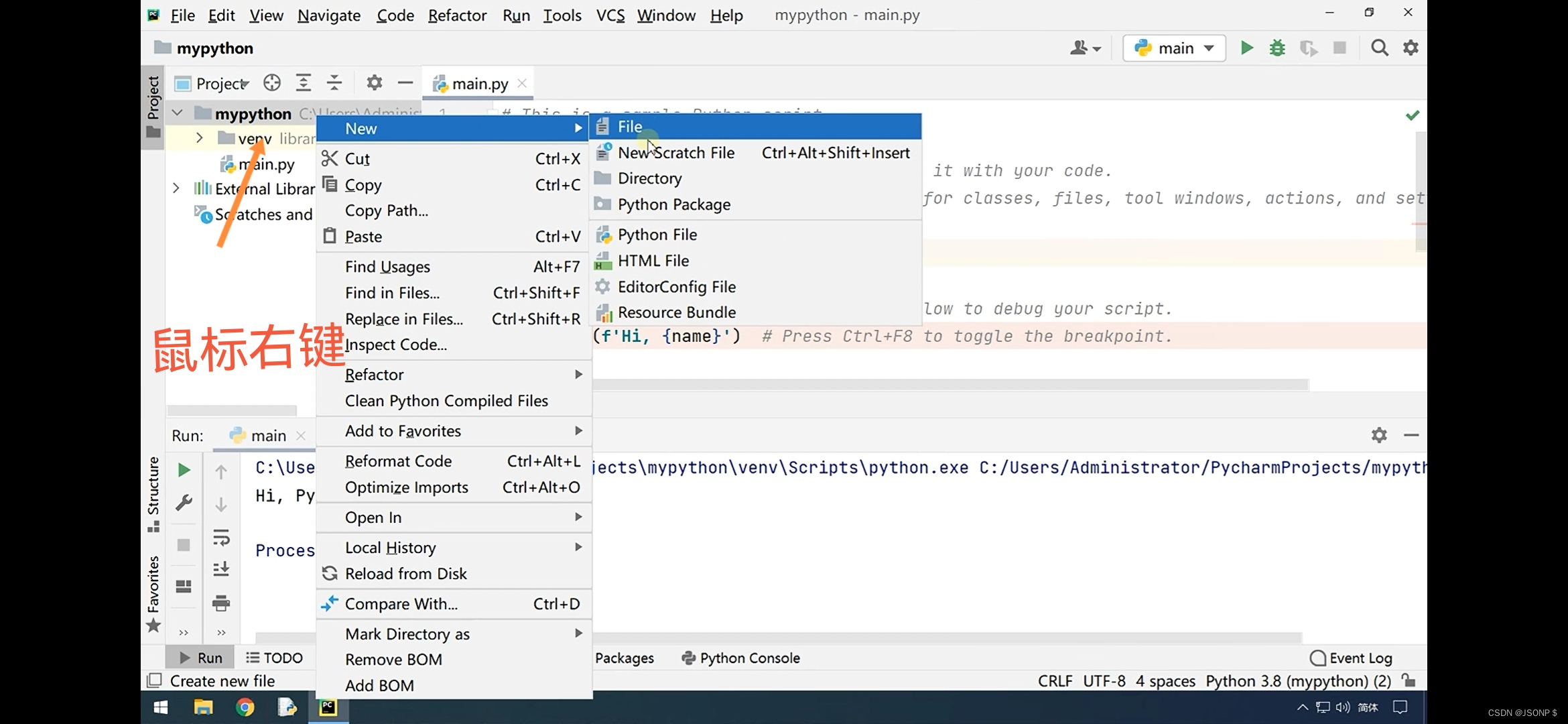Click the main run configuration dropdown

(1174, 48)
